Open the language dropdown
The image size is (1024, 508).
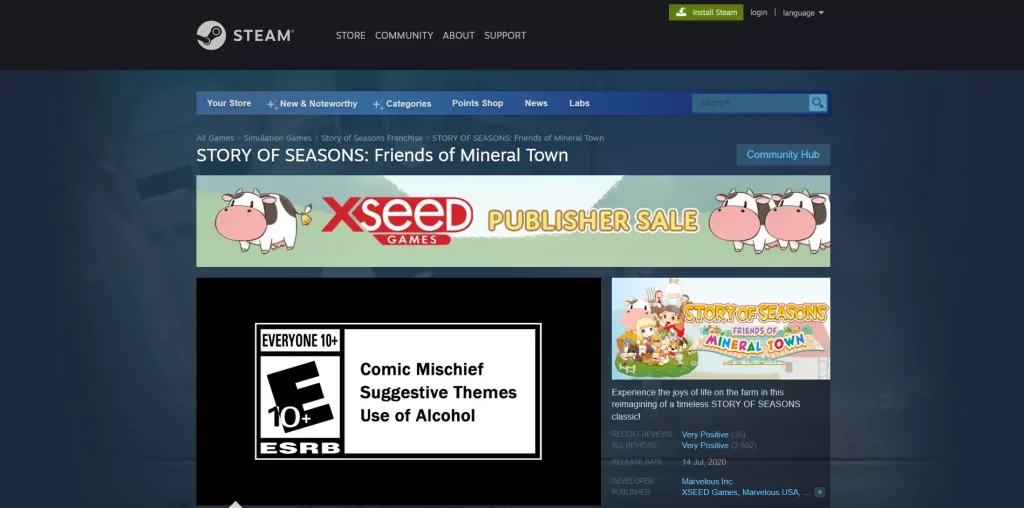803,13
